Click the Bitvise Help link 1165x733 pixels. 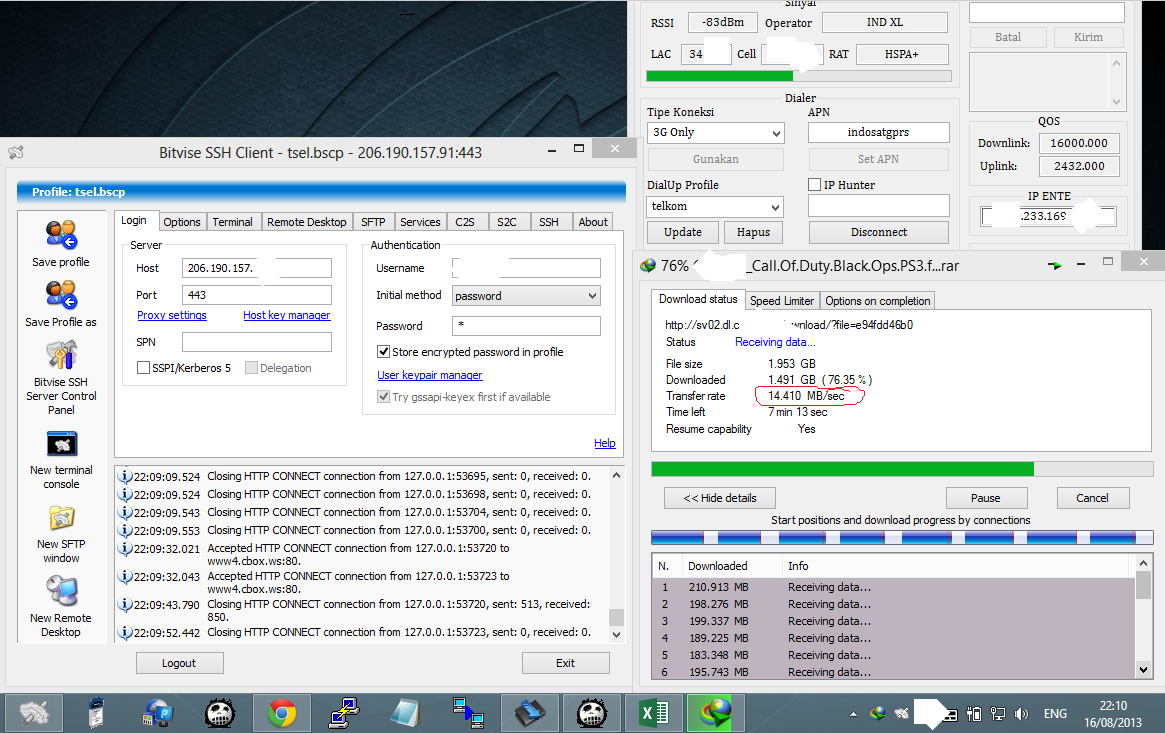click(x=605, y=443)
